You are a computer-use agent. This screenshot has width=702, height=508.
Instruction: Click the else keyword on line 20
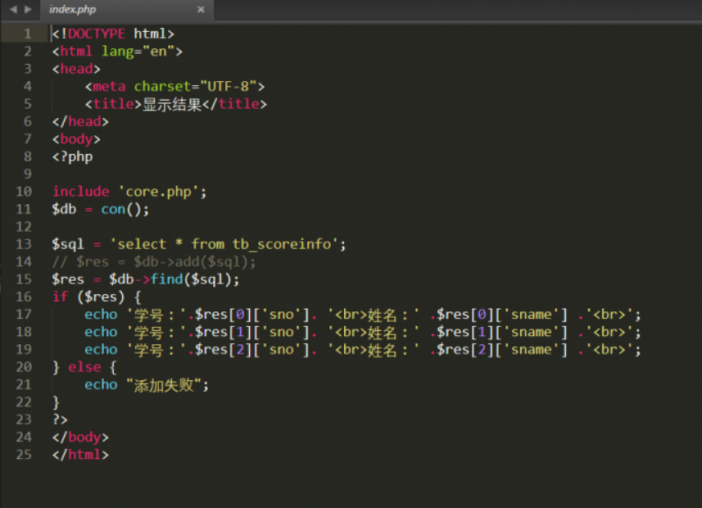(x=84, y=367)
